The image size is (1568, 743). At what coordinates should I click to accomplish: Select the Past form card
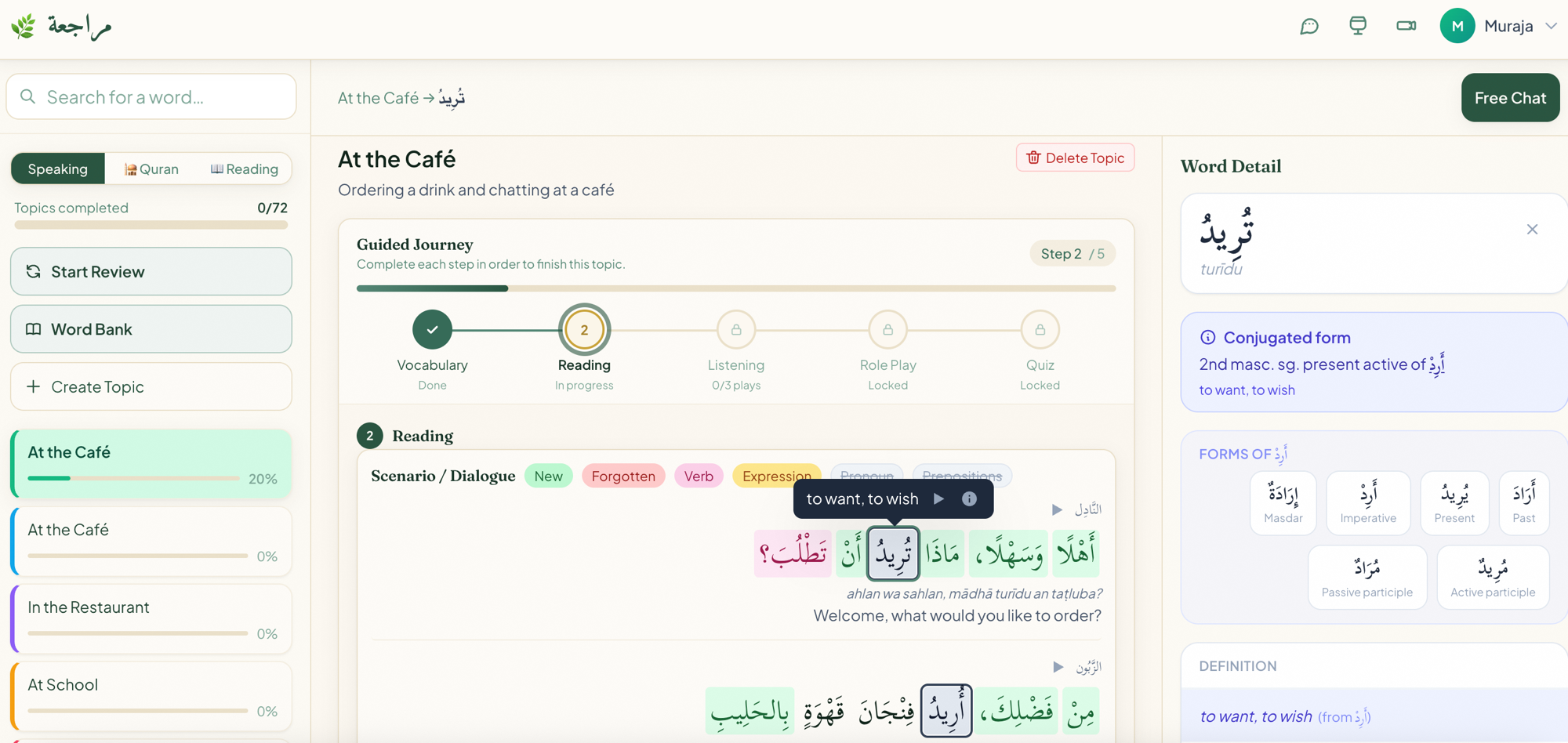point(1524,503)
